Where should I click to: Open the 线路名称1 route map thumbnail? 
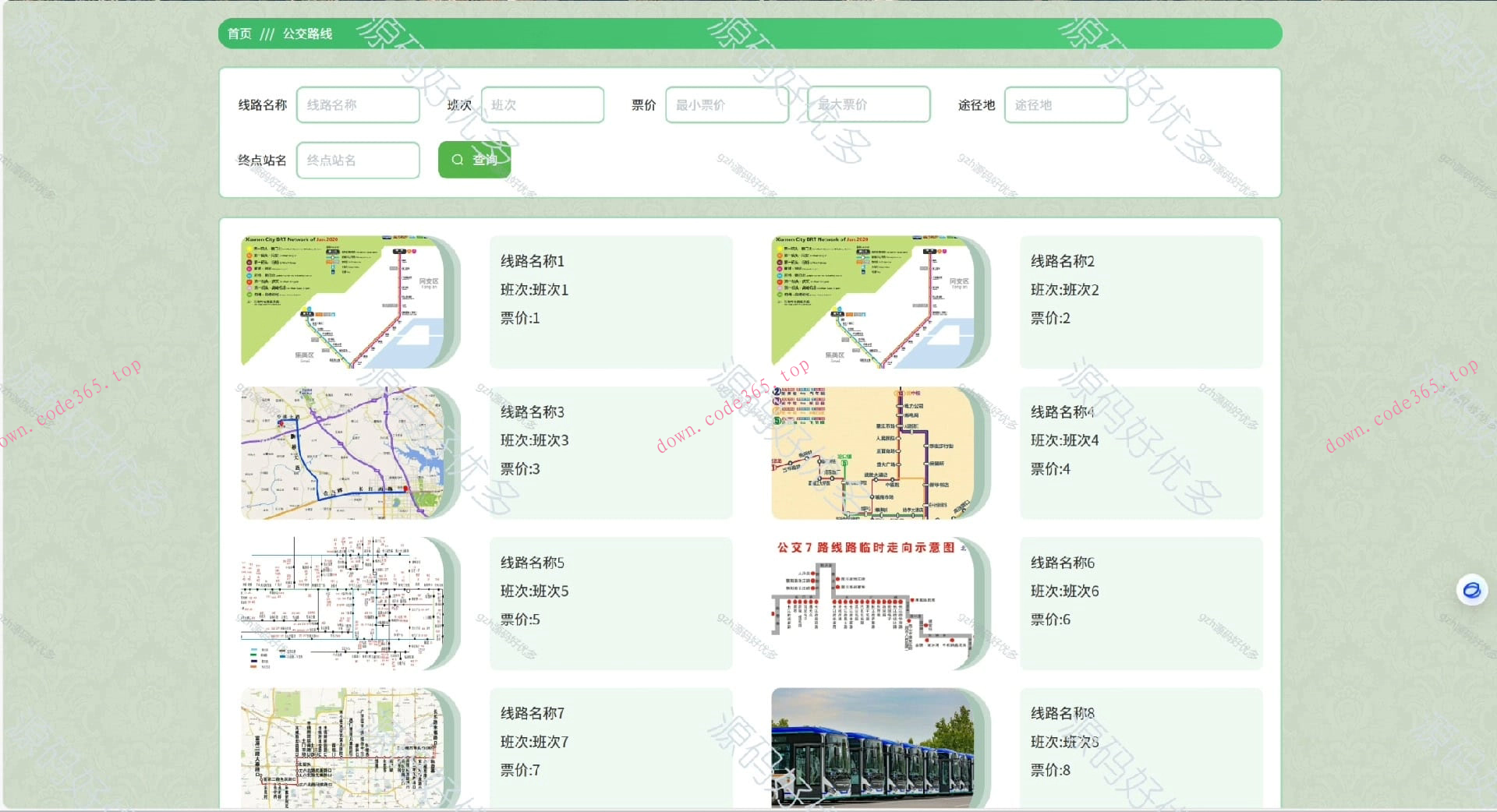click(343, 302)
